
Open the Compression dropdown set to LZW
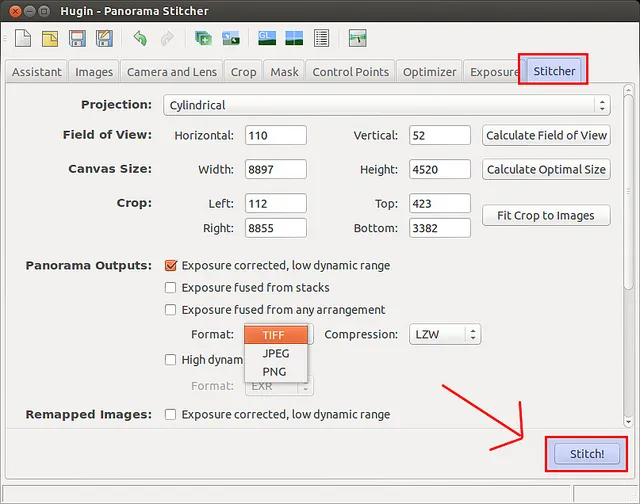[445, 335]
